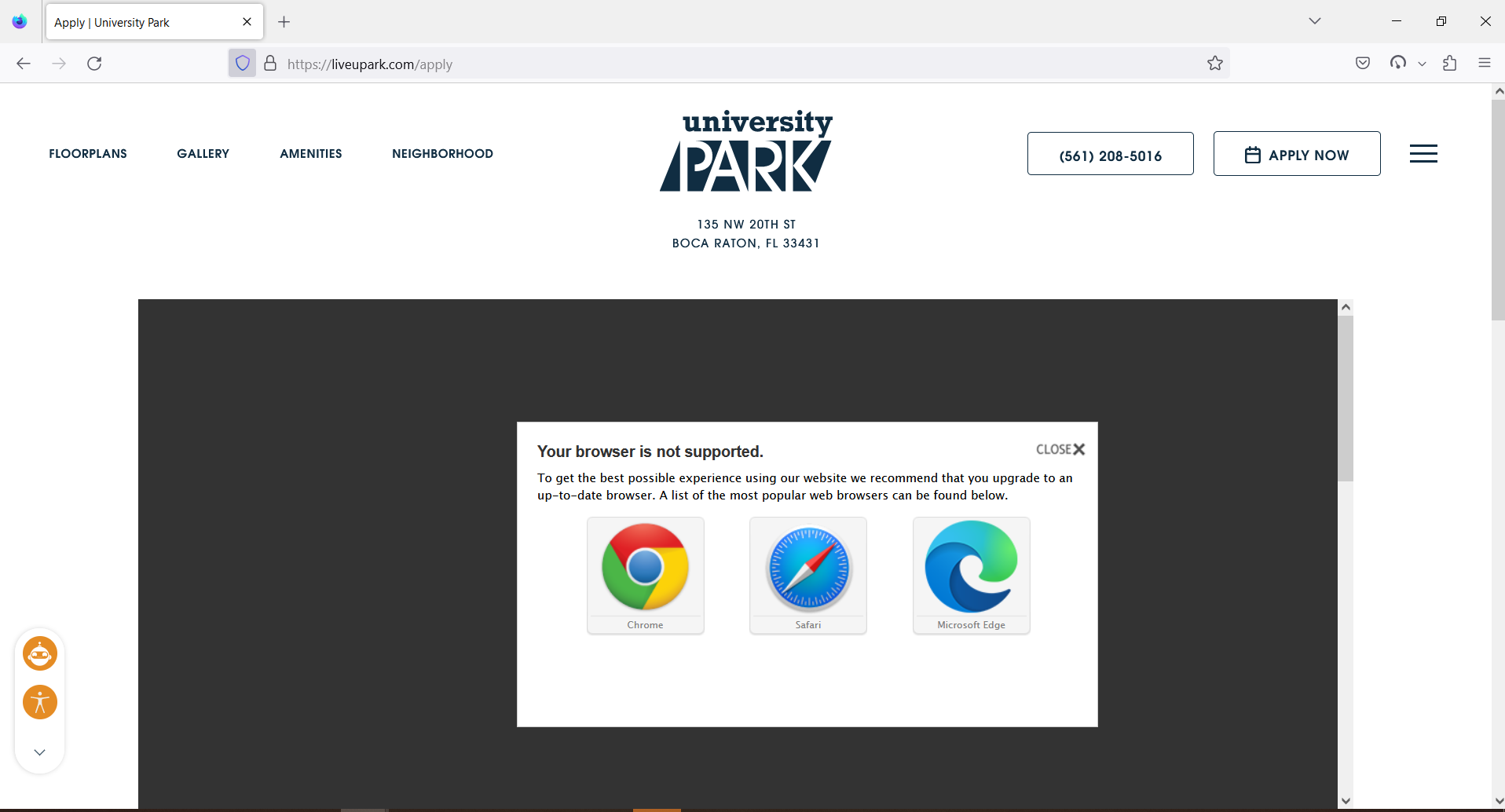Open the NEIGHBORHOOD page link

click(x=442, y=153)
